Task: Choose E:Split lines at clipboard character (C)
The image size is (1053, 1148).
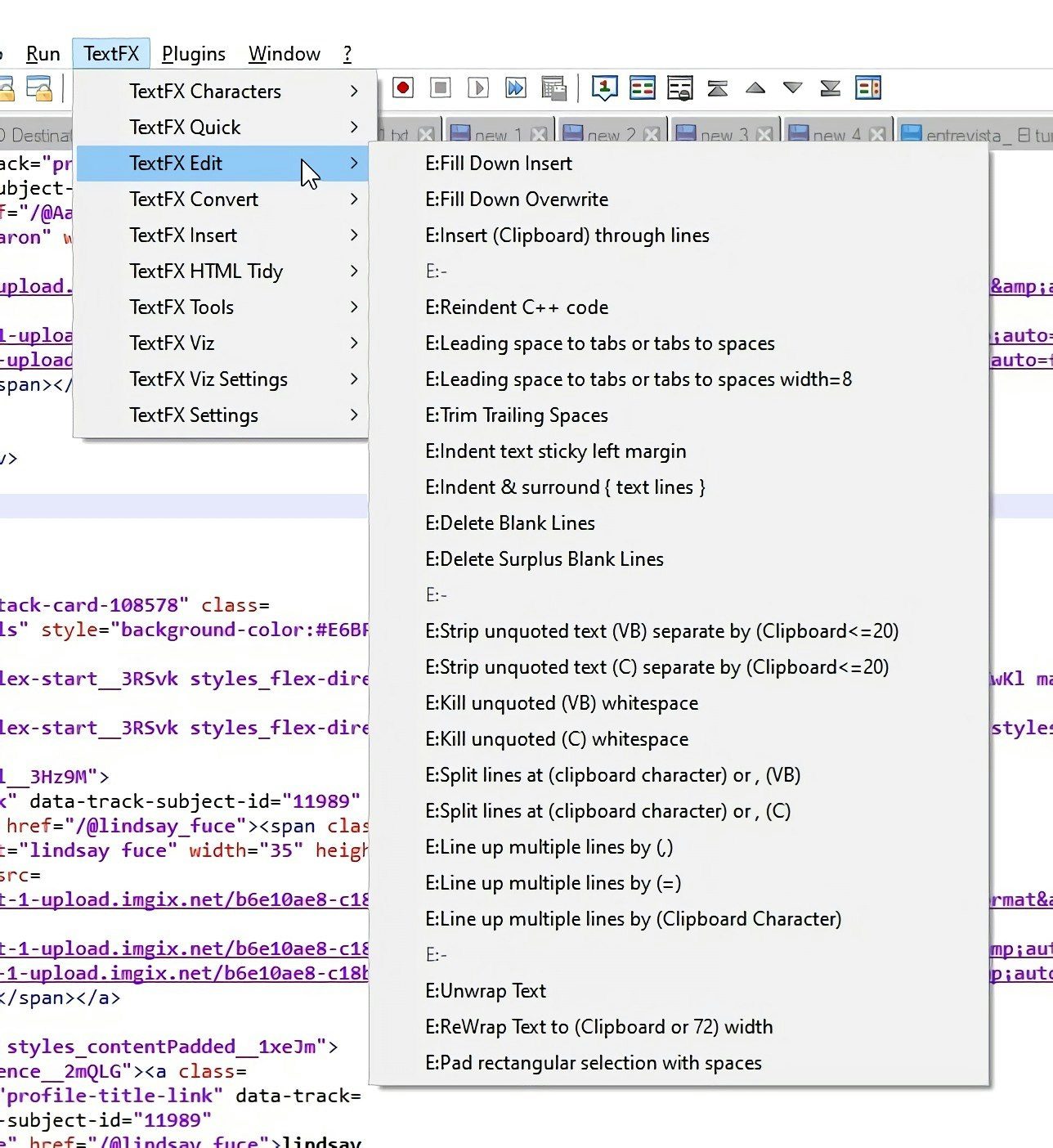Action: 679,811
